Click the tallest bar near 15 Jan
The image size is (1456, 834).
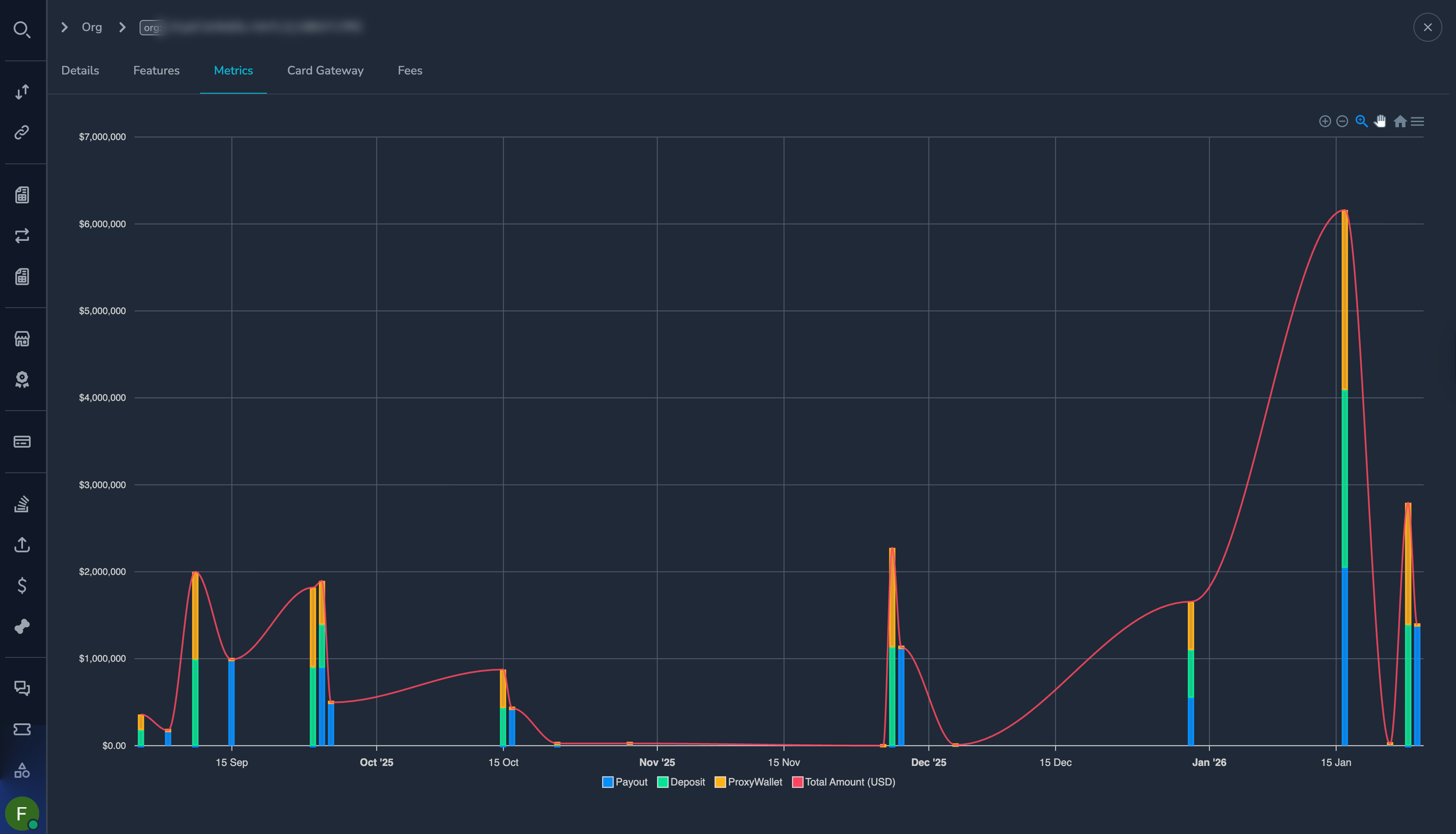(1345, 478)
